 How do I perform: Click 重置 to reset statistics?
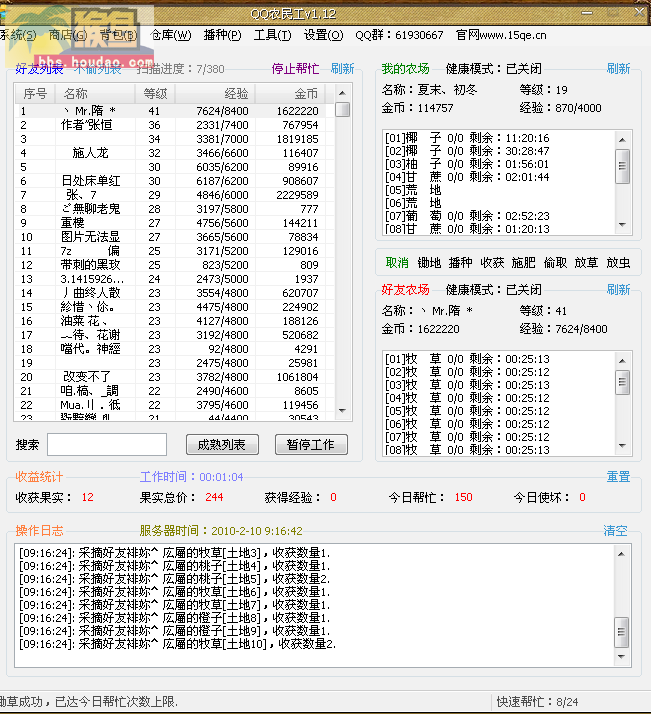click(618, 477)
